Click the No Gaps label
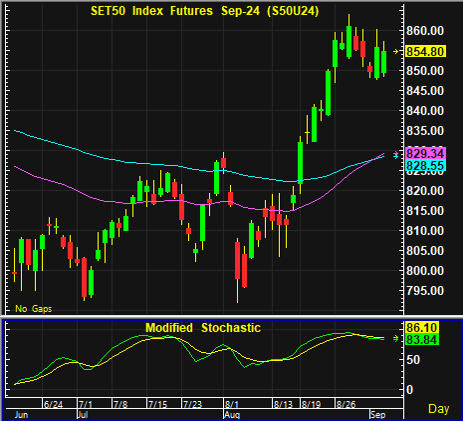 coord(34,309)
